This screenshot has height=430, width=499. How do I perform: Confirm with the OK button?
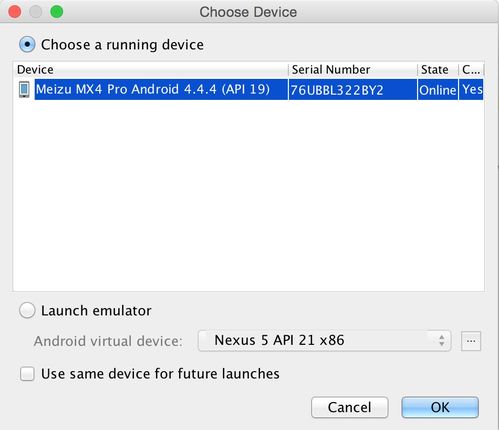click(440, 407)
